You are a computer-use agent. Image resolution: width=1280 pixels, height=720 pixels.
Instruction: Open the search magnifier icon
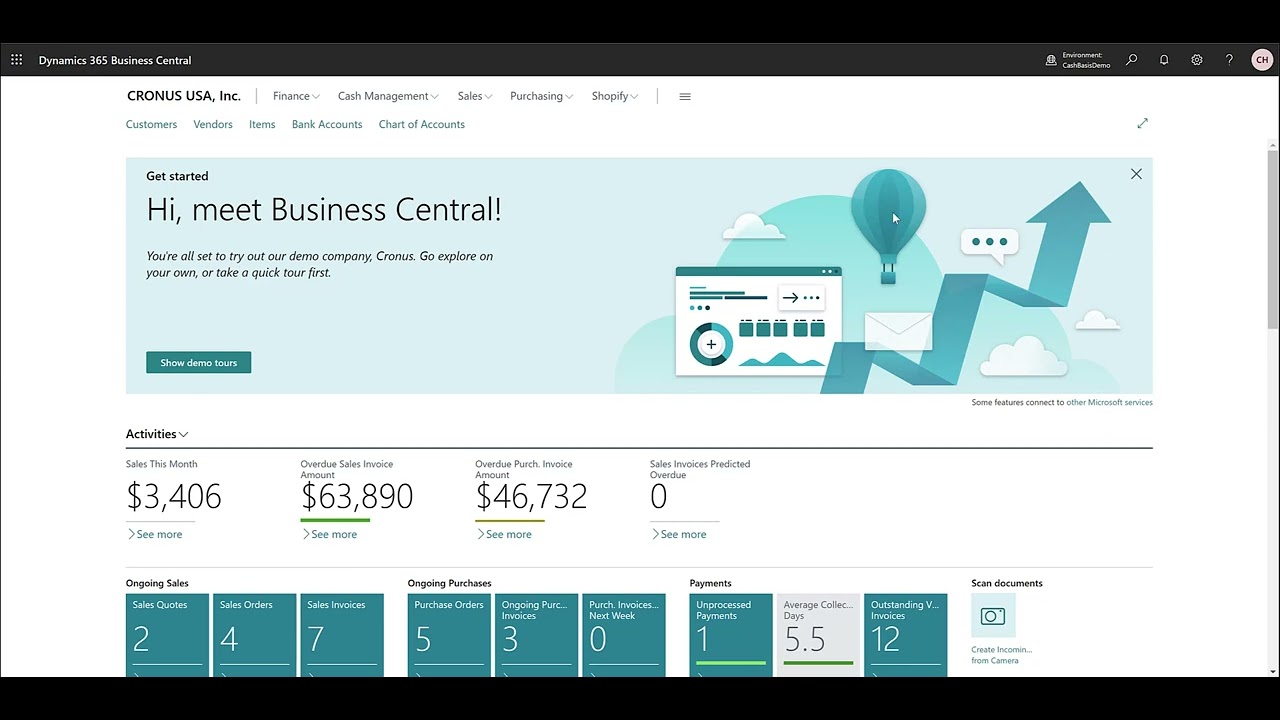[1132, 60]
